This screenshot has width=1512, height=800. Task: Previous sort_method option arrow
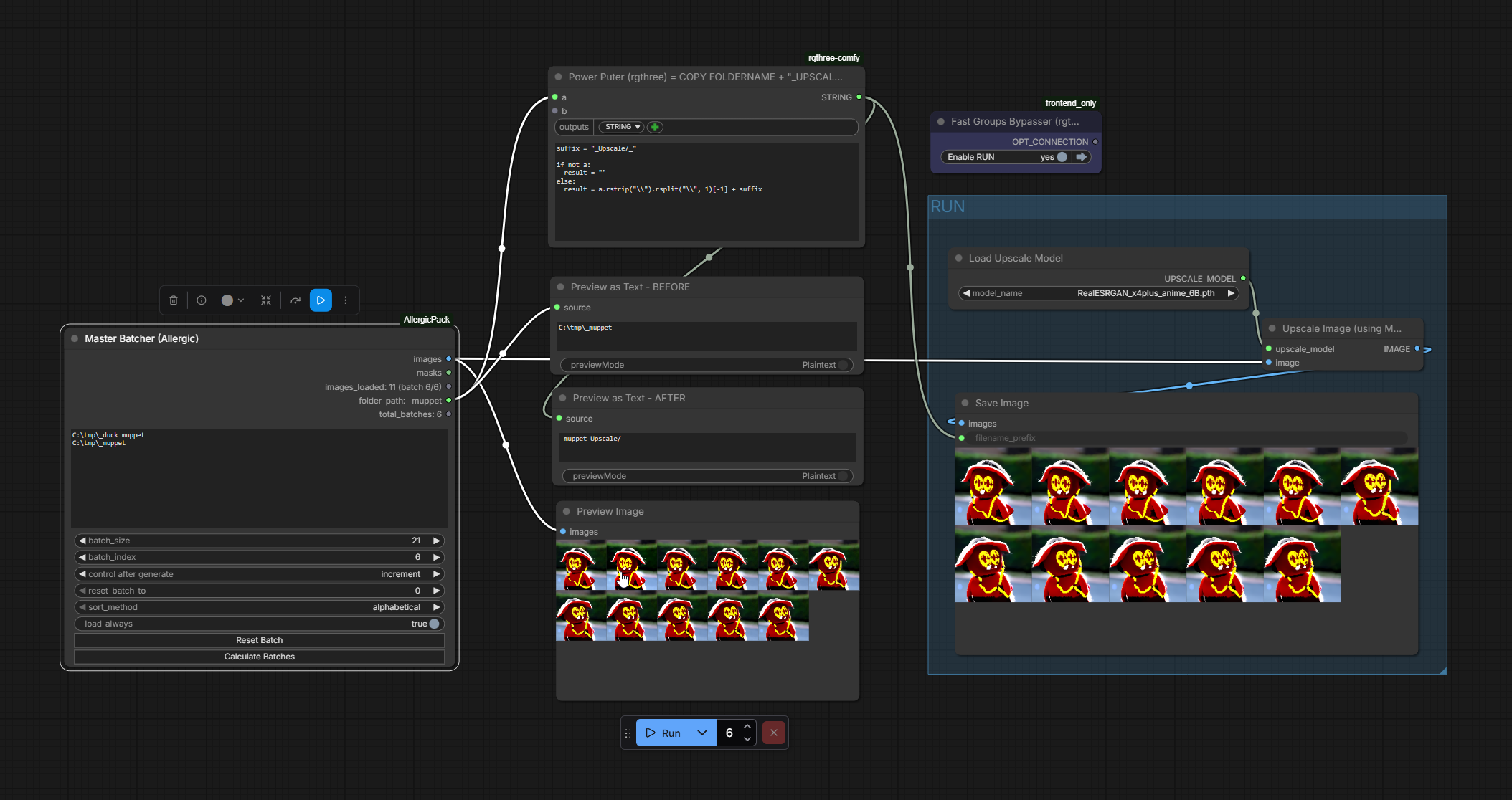pos(82,607)
